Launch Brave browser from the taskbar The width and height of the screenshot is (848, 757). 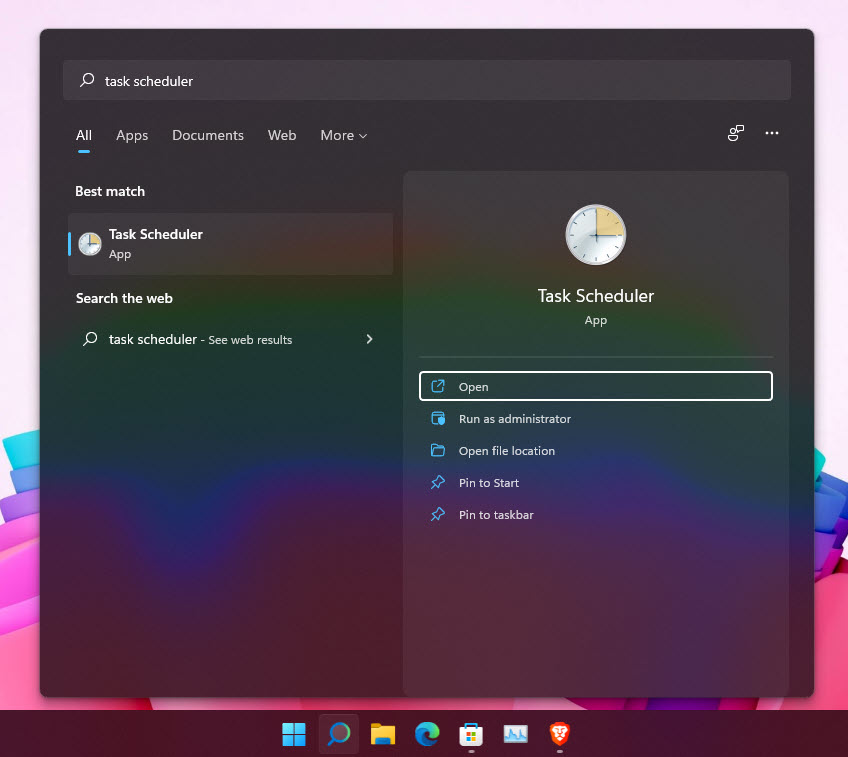click(560, 734)
